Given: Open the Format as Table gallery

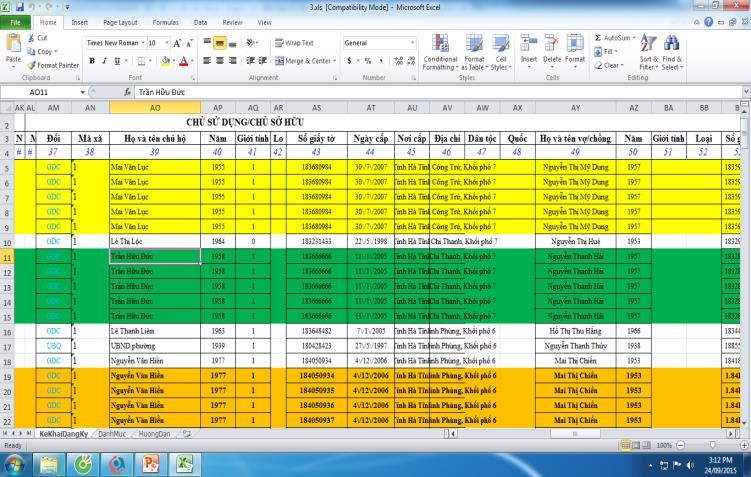Looking at the screenshot, I should point(472,50).
